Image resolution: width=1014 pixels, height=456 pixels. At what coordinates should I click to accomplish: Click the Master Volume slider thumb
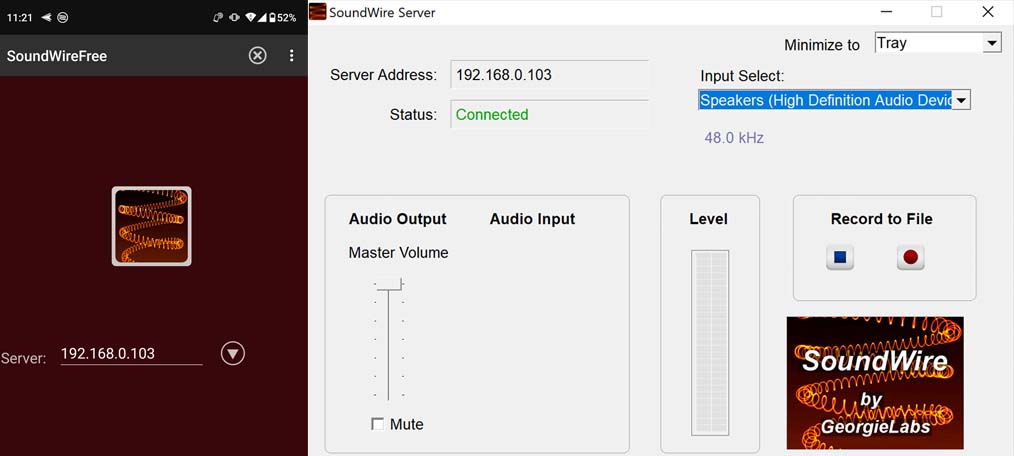388,284
